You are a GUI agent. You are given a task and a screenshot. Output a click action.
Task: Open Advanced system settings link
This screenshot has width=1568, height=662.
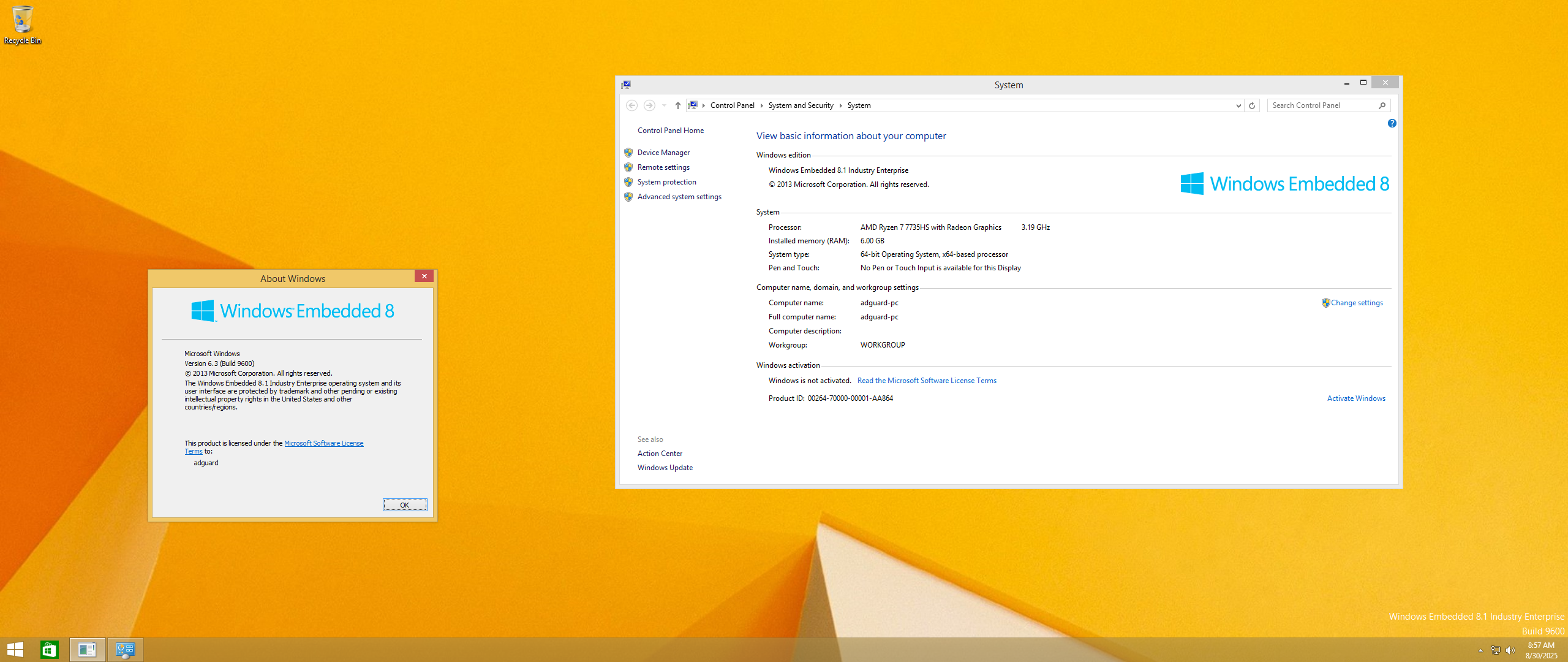679,197
